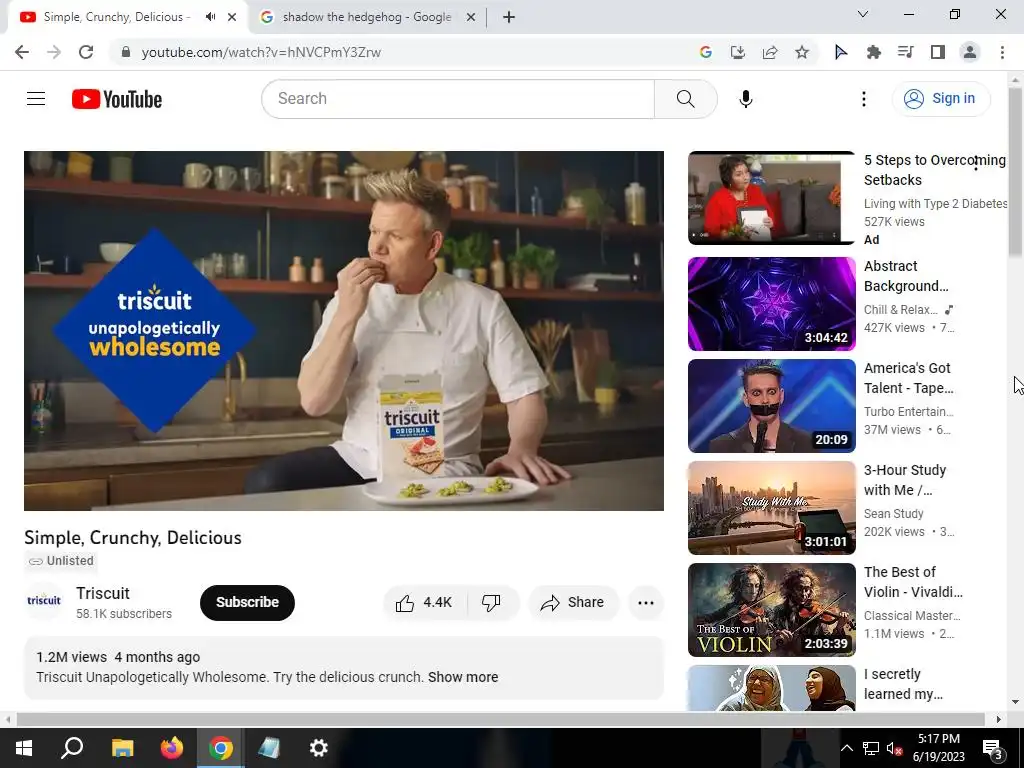1024x768 pixels.
Task: Expand description with Show more
Action: tap(463, 677)
